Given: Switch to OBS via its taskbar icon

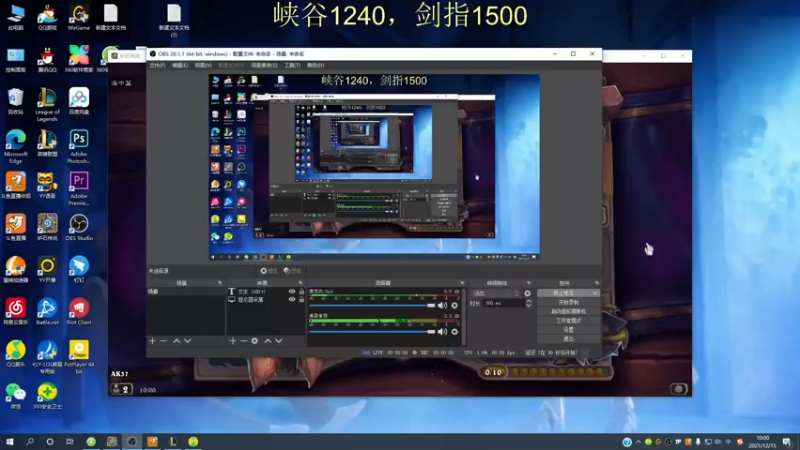Looking at the screenshot, I should pos(132,441).
